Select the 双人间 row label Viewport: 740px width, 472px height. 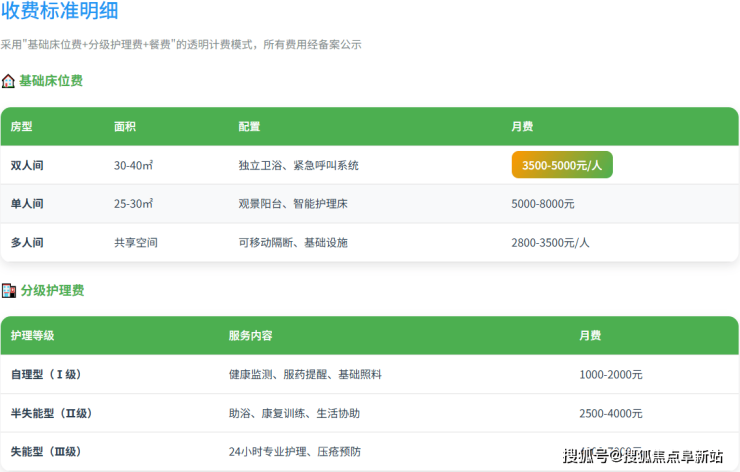(27, 165)
